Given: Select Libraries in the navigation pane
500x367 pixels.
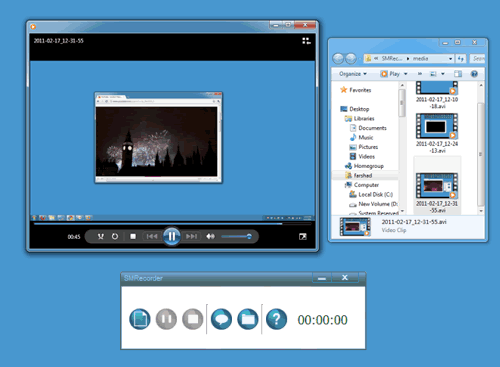Looking at the screenshot, I should (360, 118).
